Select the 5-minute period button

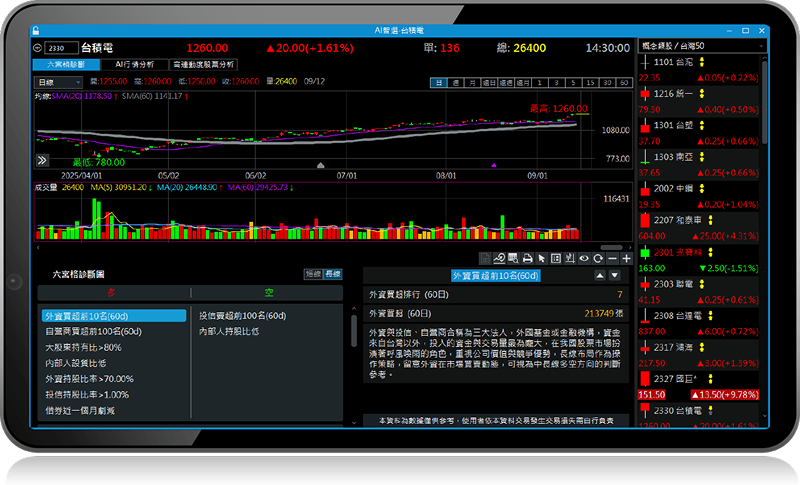pyautogui.click(x=573, y=83)
